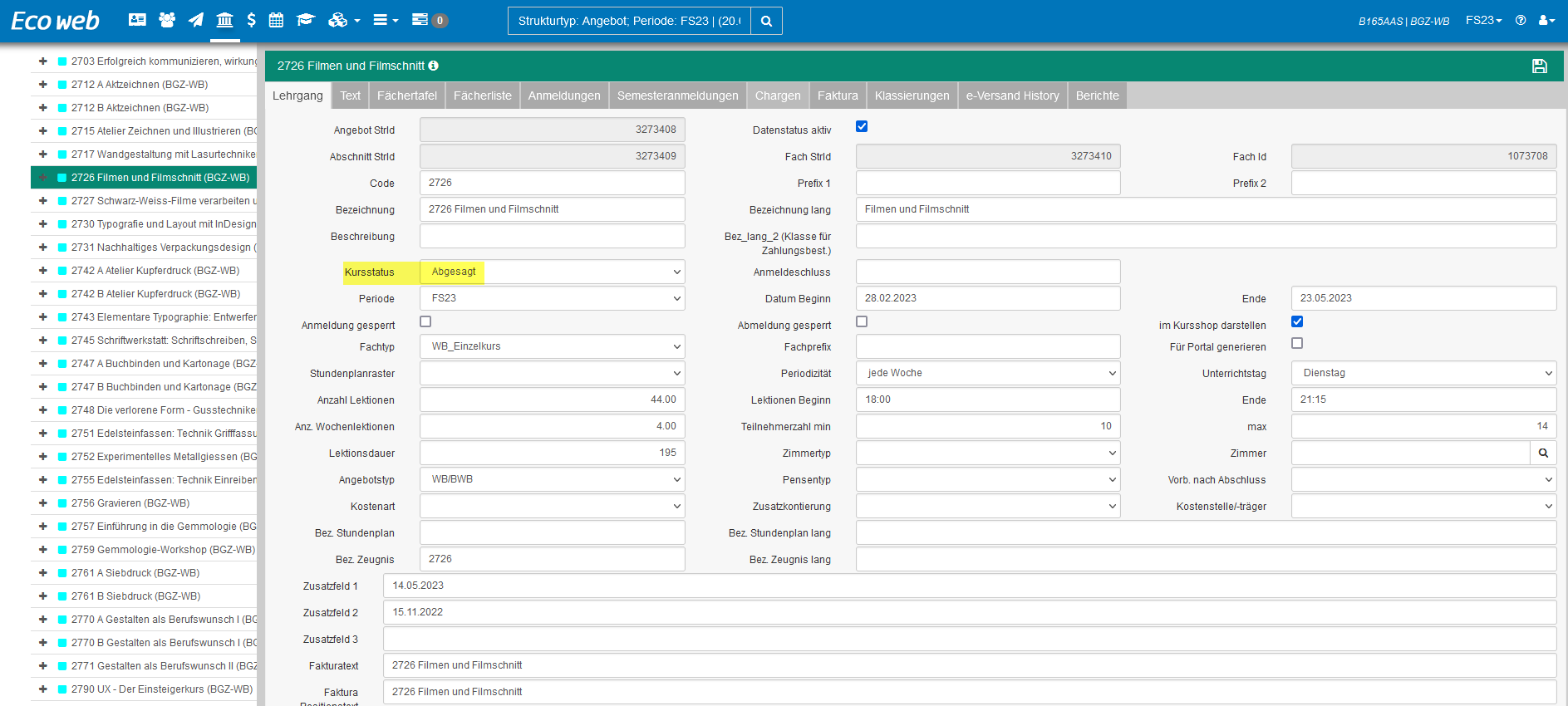Click the Zimmer search magnifier icon
The image size is (1568, 706).
1543,453
